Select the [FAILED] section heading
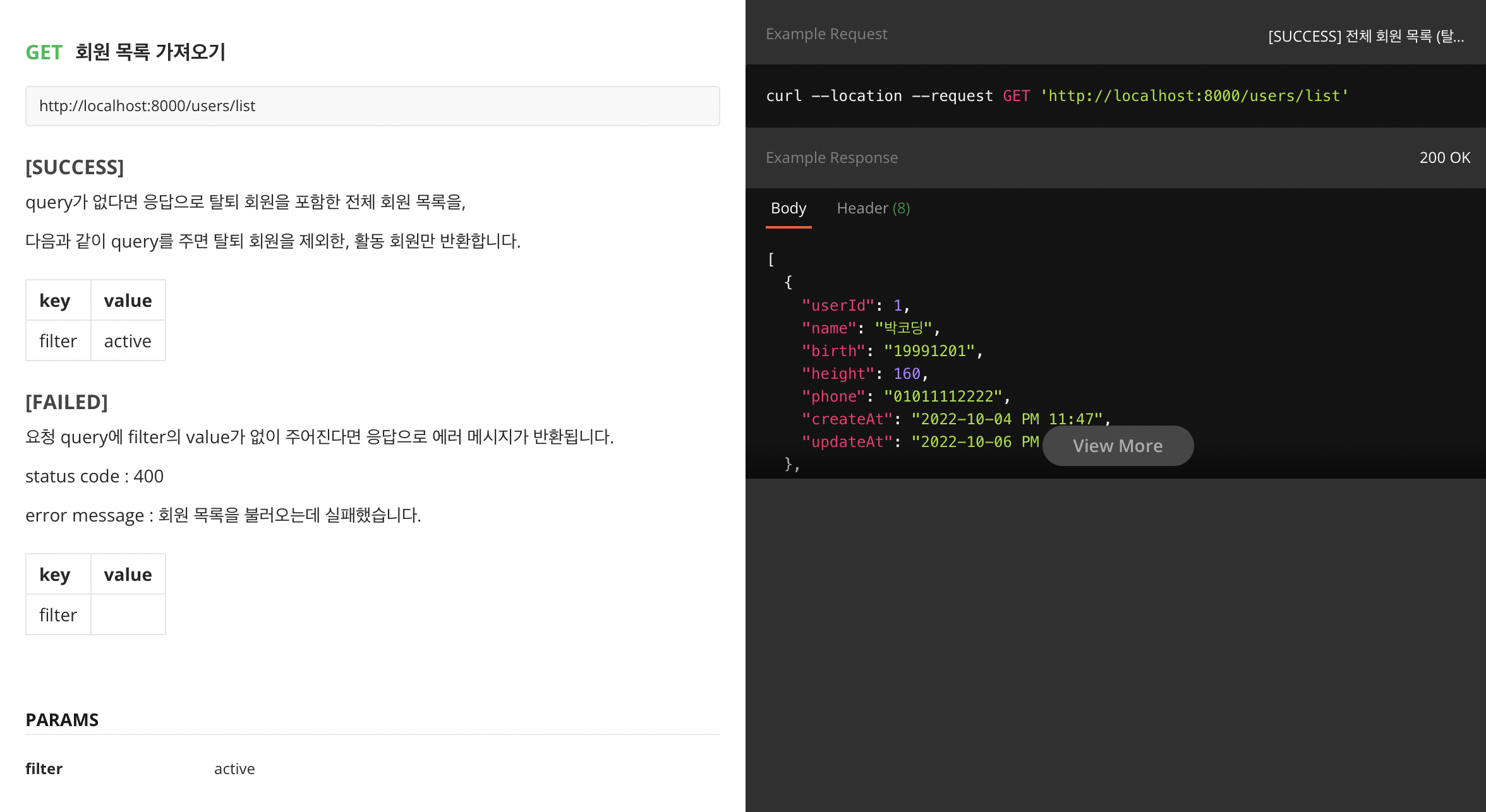Screen dimensions: 1486x812 [66, 402]
